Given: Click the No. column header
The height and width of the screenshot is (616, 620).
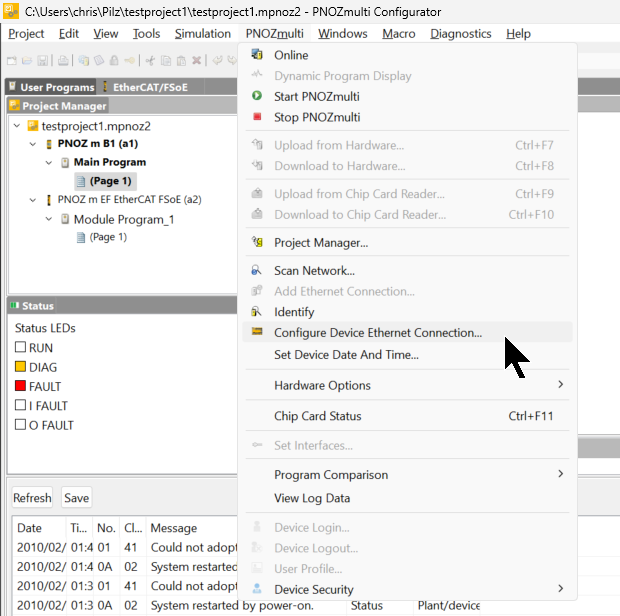Looking at the screenshot, I should pyautogui.click(x=106, y=528).
